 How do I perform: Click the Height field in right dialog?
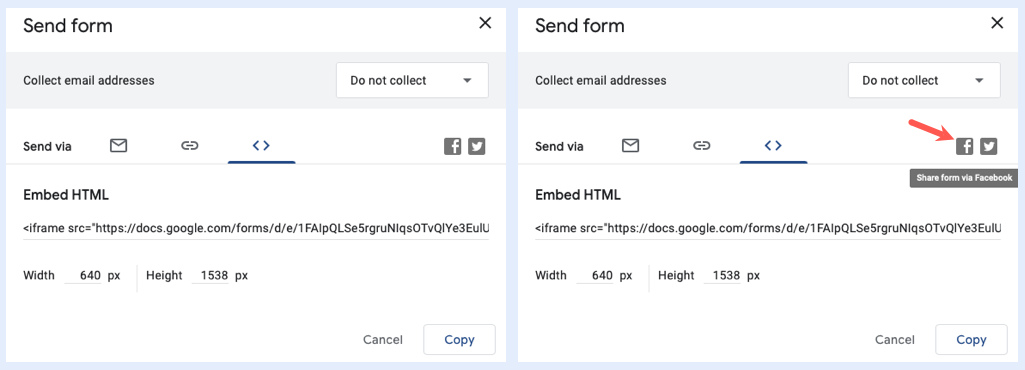[x=722, y=276]
